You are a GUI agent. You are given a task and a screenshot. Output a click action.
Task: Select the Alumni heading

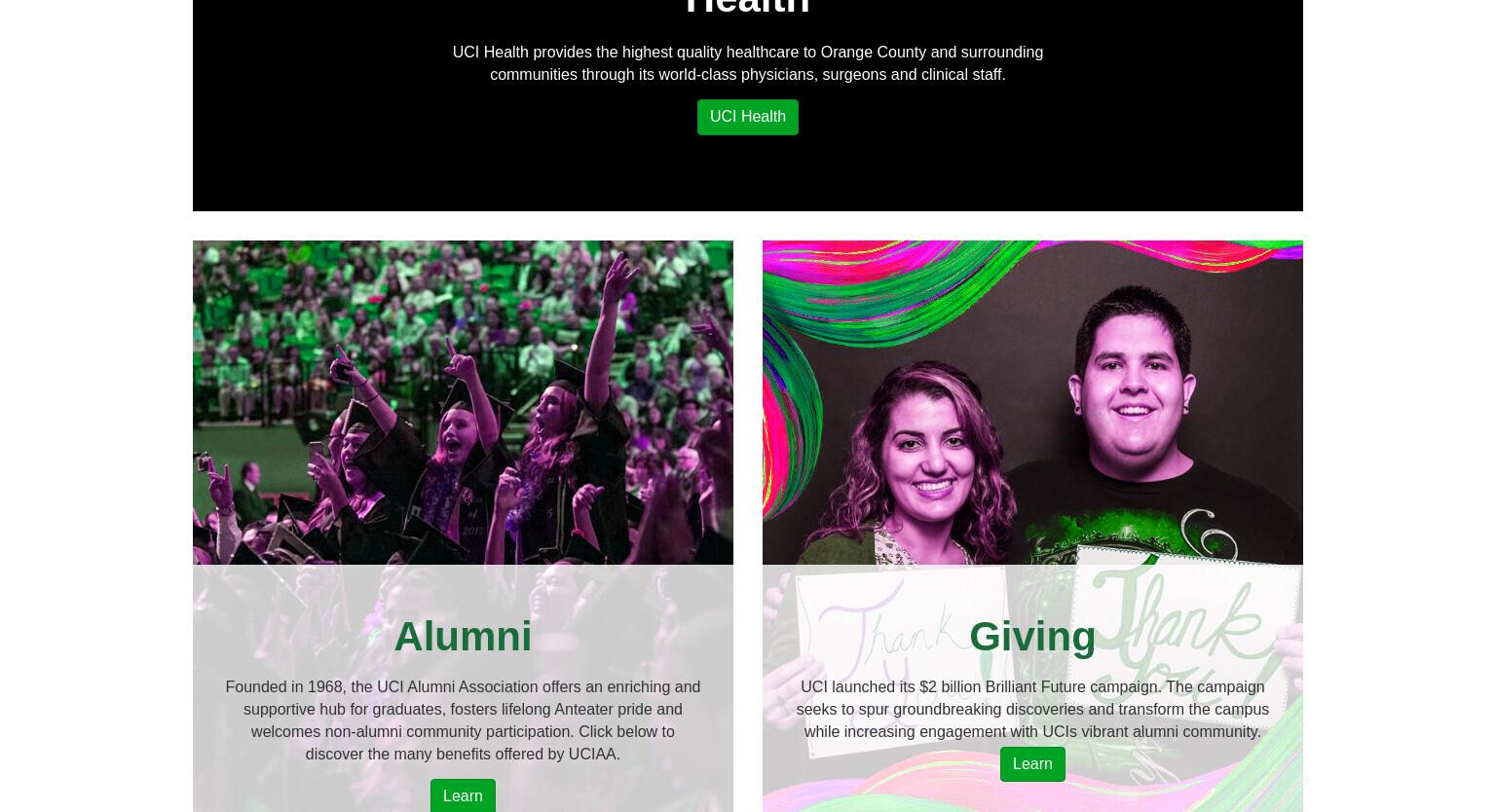[x=463, y=637]
